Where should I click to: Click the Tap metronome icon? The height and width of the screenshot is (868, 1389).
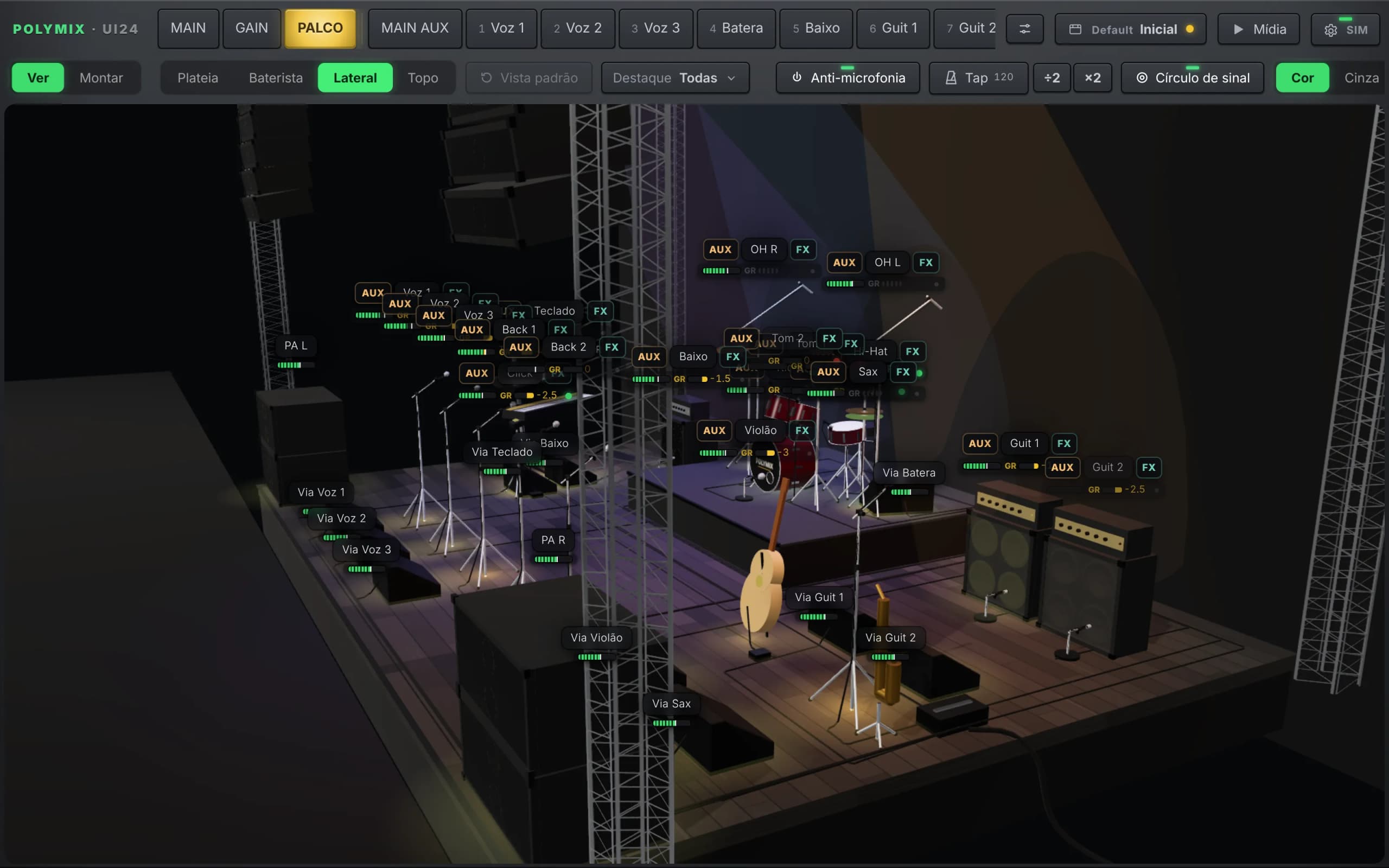[x=951, y=78]
